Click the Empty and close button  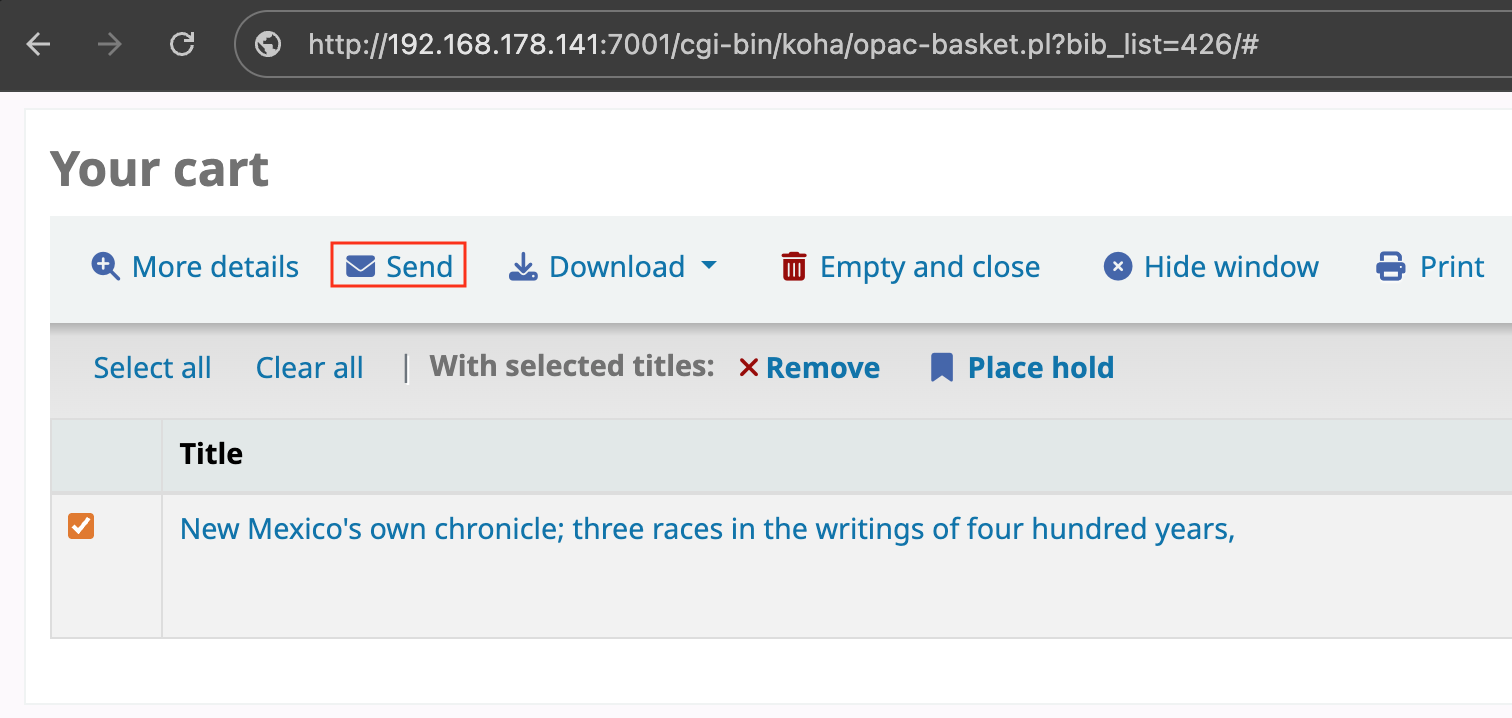click(911, 266)
